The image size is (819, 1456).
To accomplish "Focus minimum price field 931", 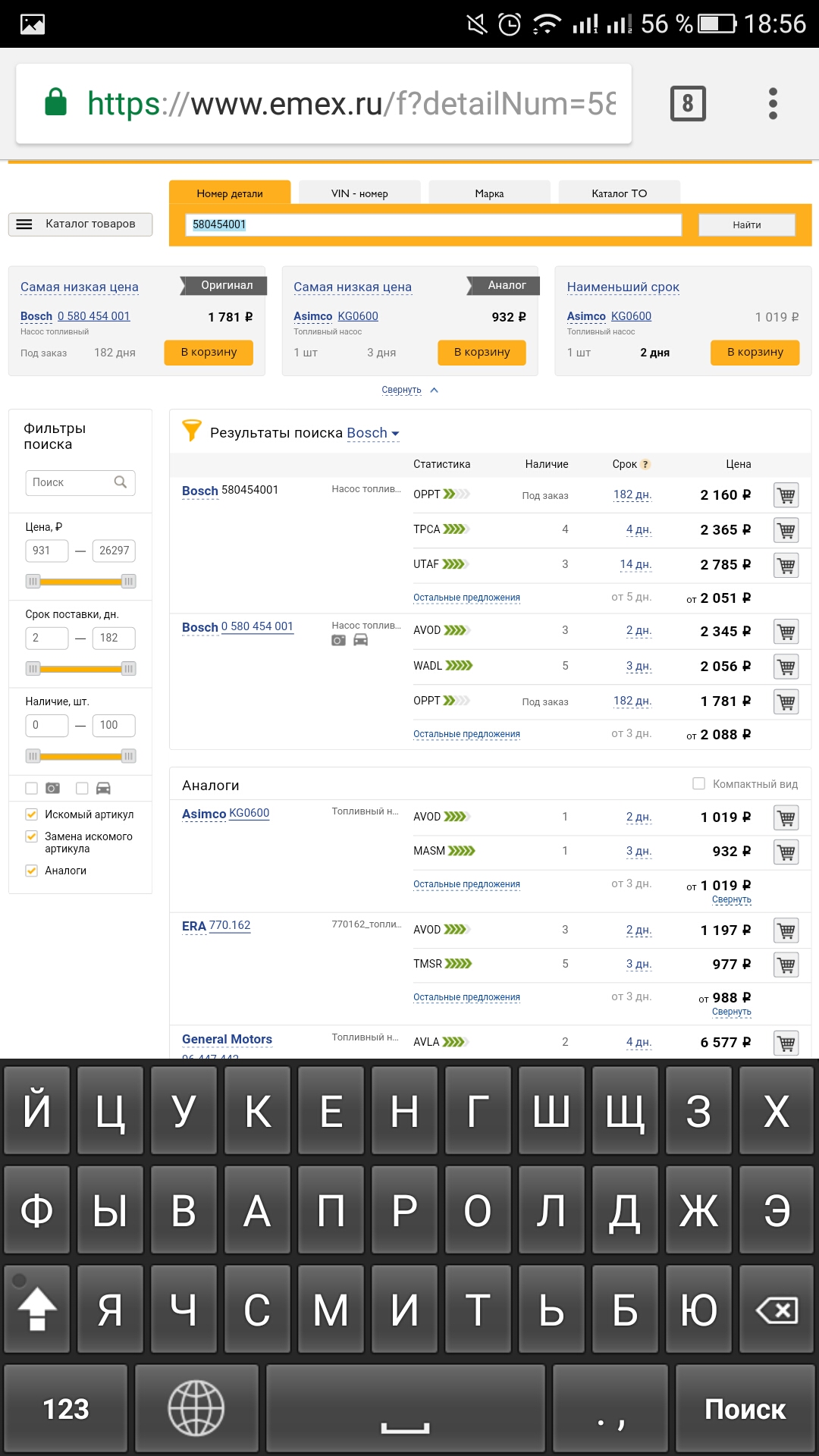I will pyautogui.click(x=47, y=551).
